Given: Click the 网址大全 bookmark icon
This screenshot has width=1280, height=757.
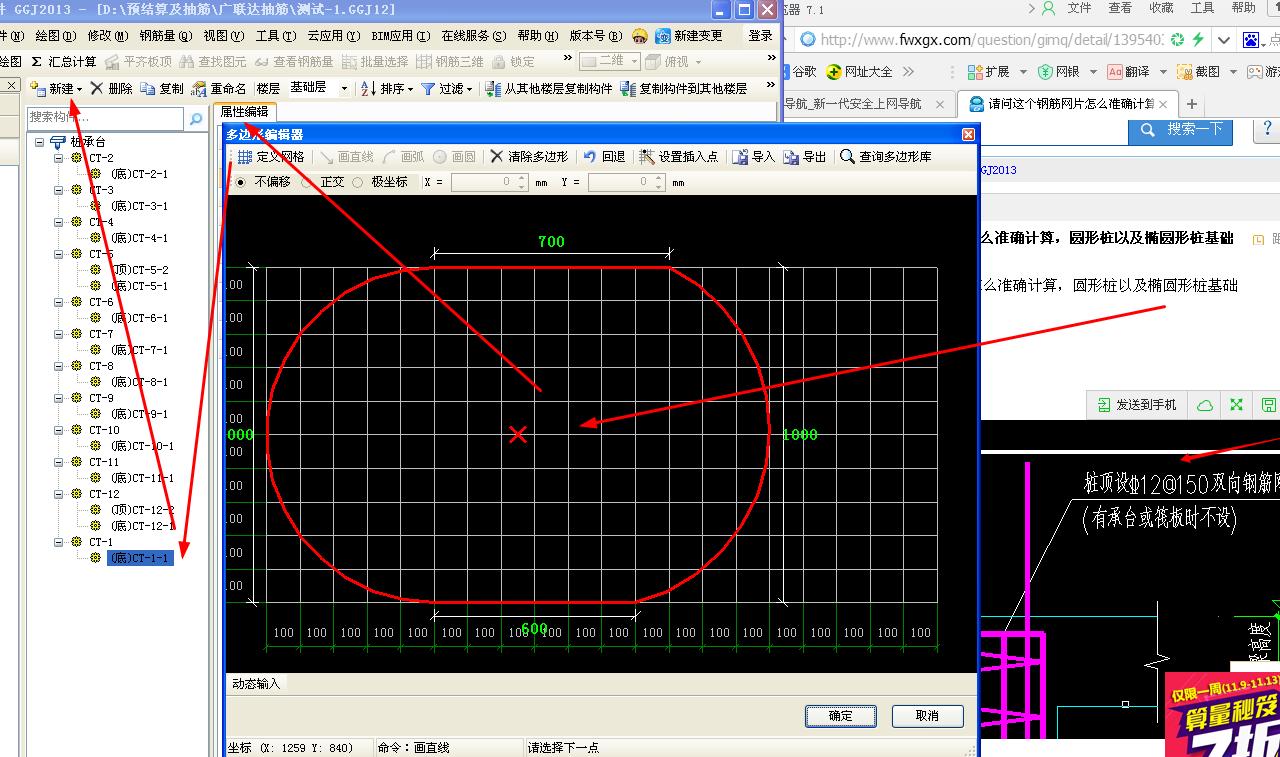Looking at the screenshot, I should point(834,72).
